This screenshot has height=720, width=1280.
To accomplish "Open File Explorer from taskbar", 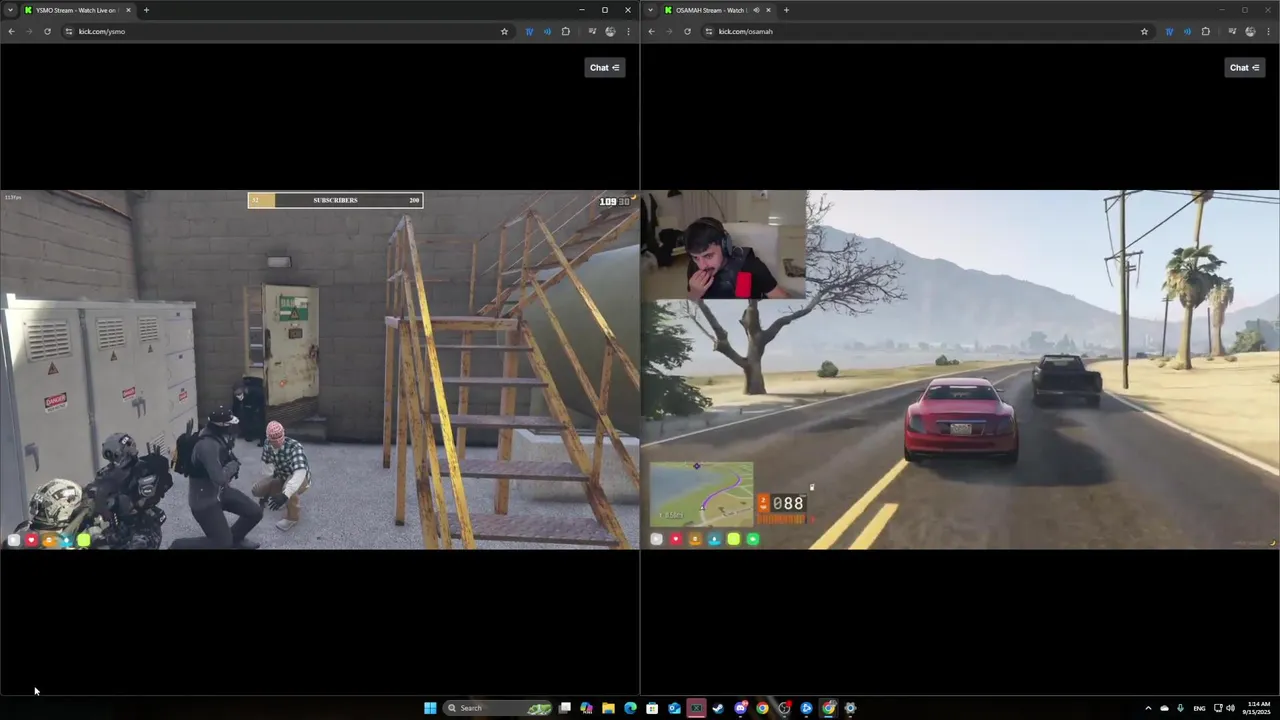I will click(608, 708).
